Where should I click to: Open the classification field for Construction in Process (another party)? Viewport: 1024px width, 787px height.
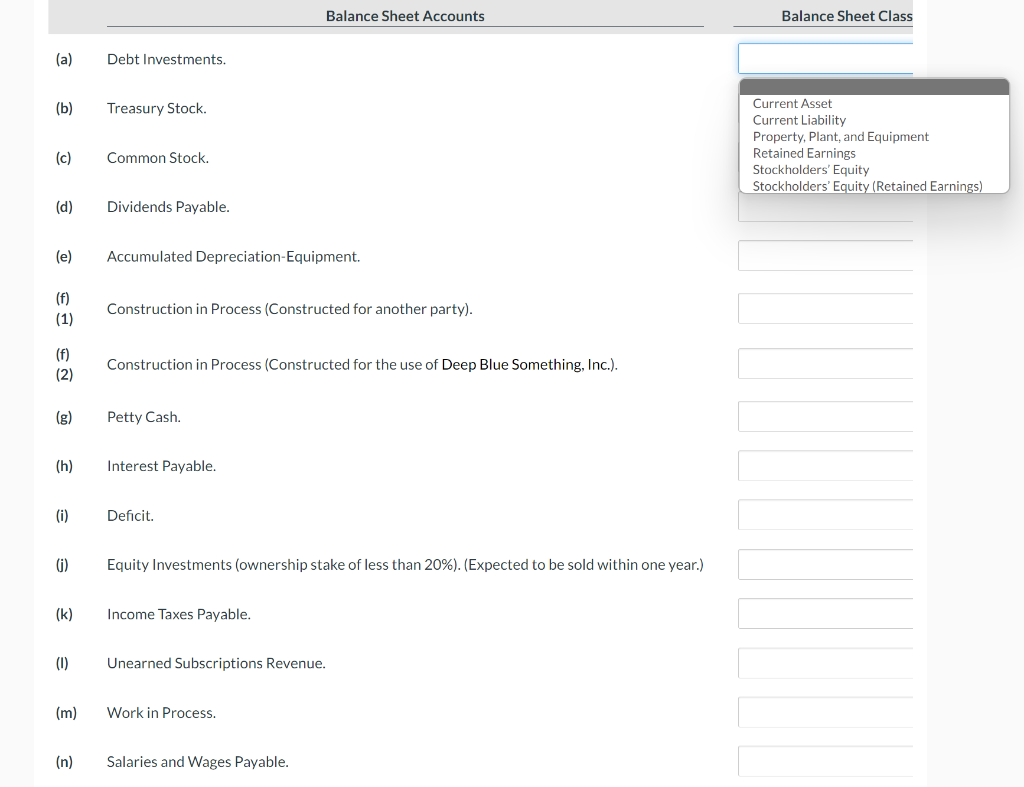point(825,307)
